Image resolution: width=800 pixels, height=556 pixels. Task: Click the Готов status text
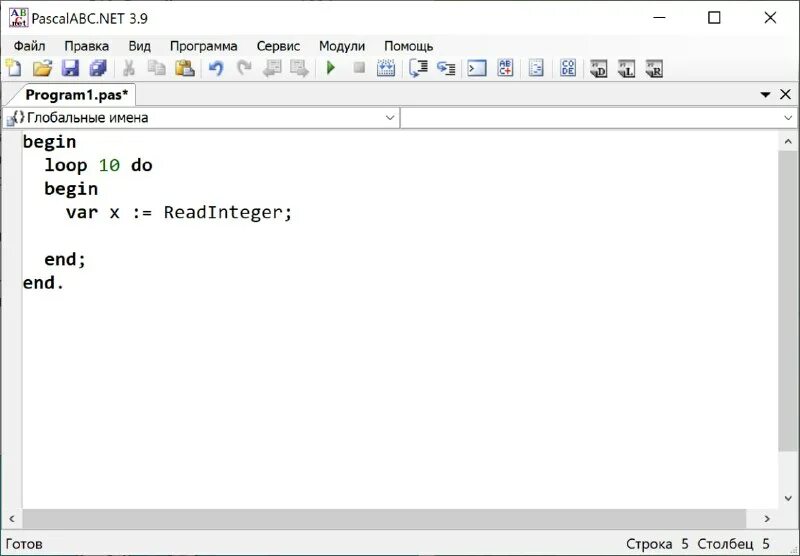(24, 544)
